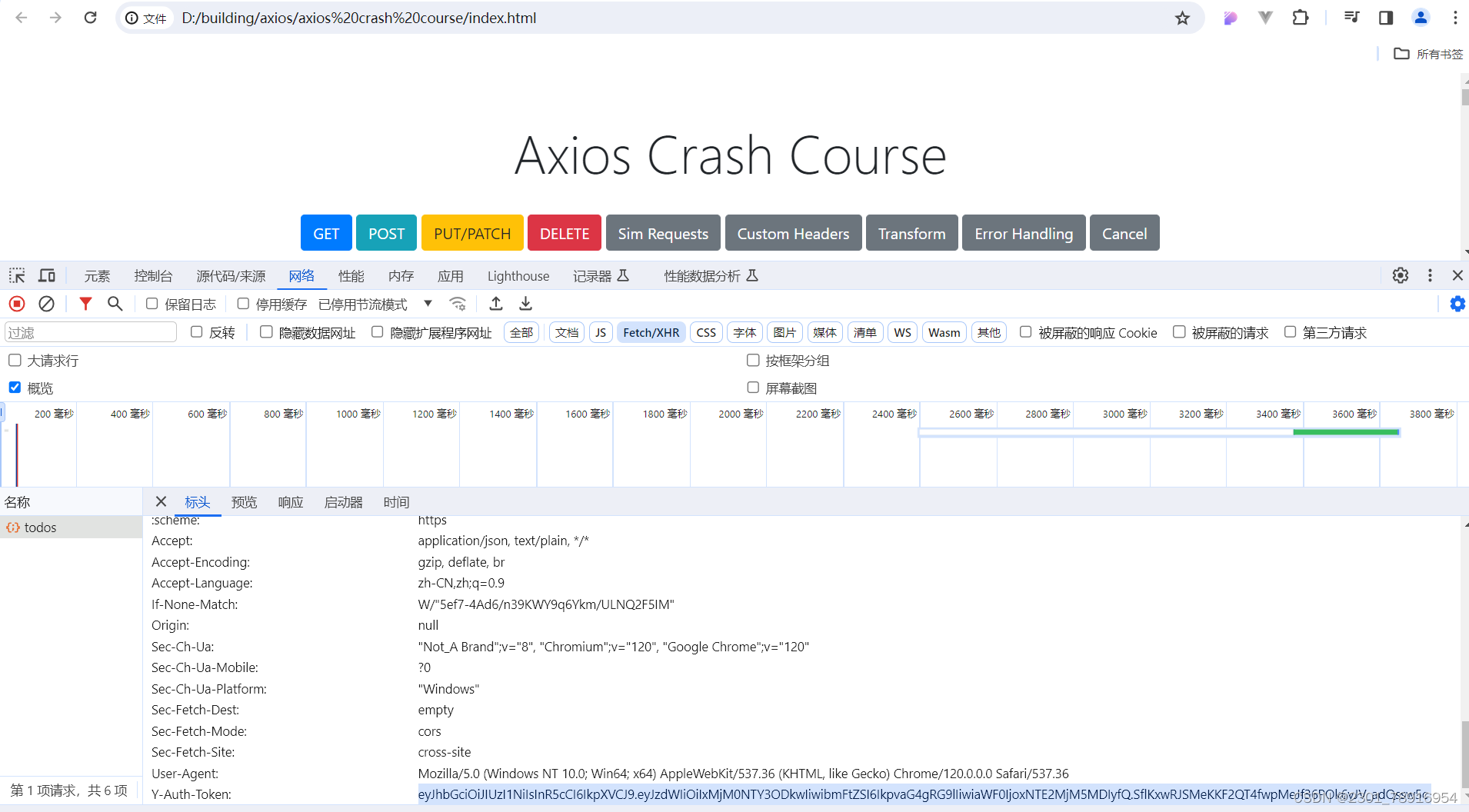Viewport: 1469px width, 812px height.
Task: Open the media control icon in toolbar
Action: [x=1351, y=18]
